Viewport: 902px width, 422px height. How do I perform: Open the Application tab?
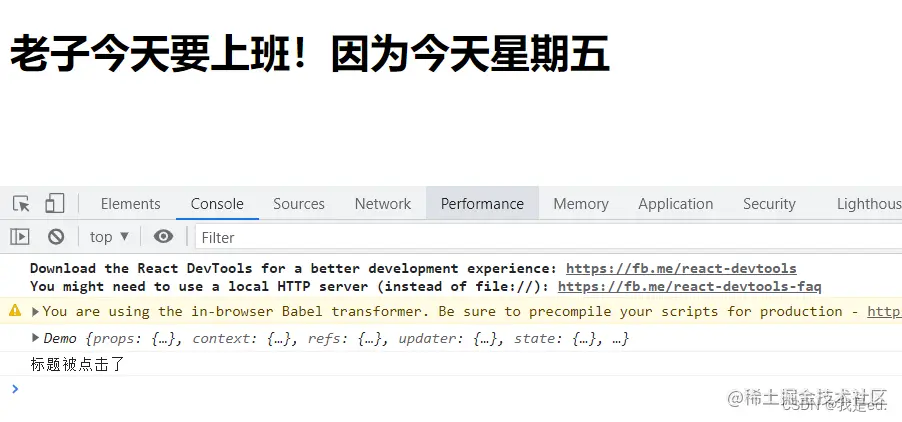point(675,204)
